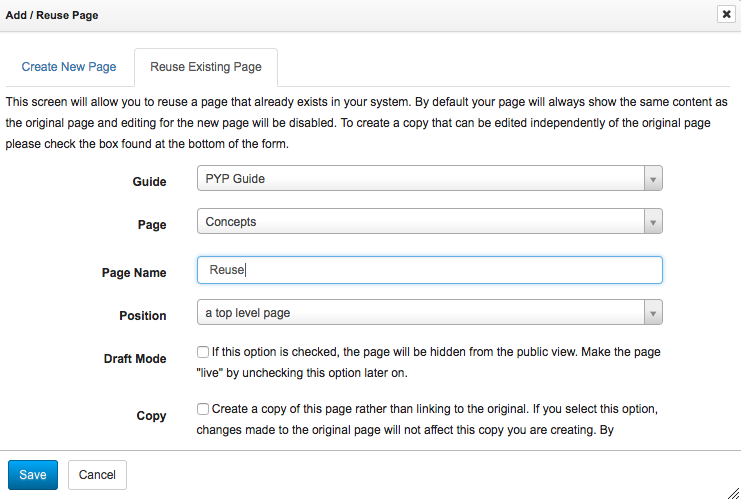The image size is (741, 501).
Task: Select the Reuse Existing Page tab
Action: pyautogui.click(x=206, y=67)
